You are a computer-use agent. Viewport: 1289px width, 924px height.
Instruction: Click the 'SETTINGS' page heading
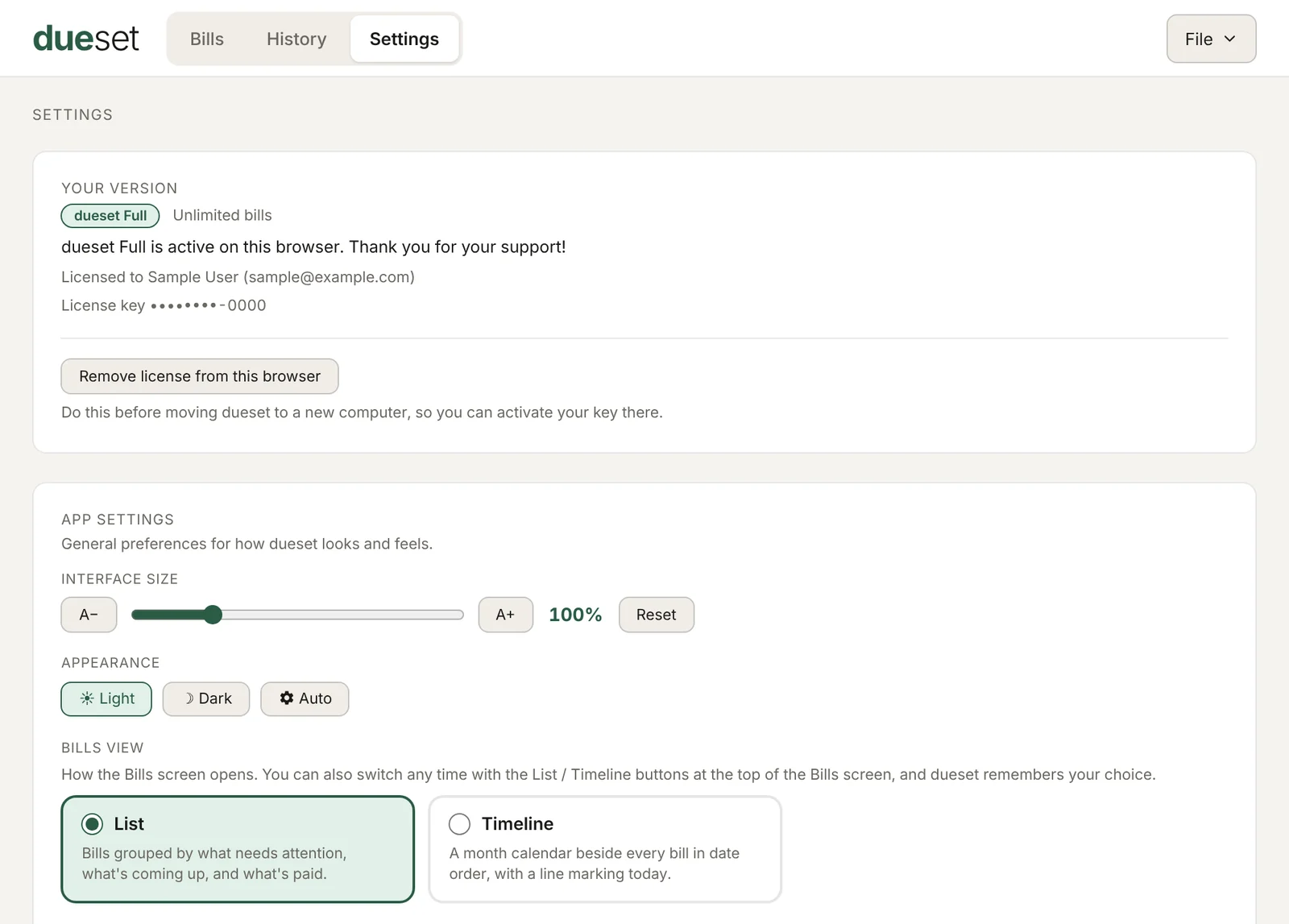tap(73, 114)
